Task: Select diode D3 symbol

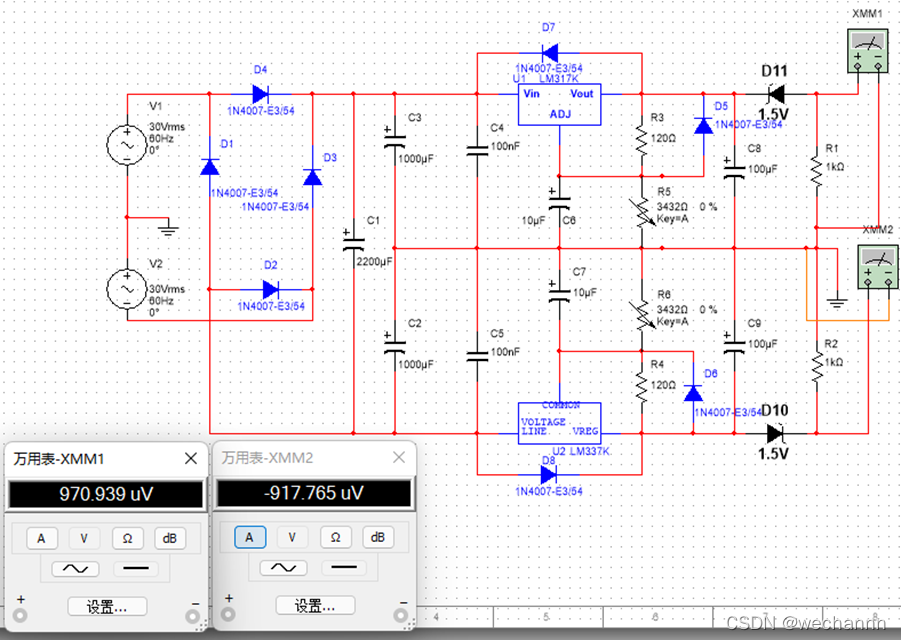Action: 313,177
